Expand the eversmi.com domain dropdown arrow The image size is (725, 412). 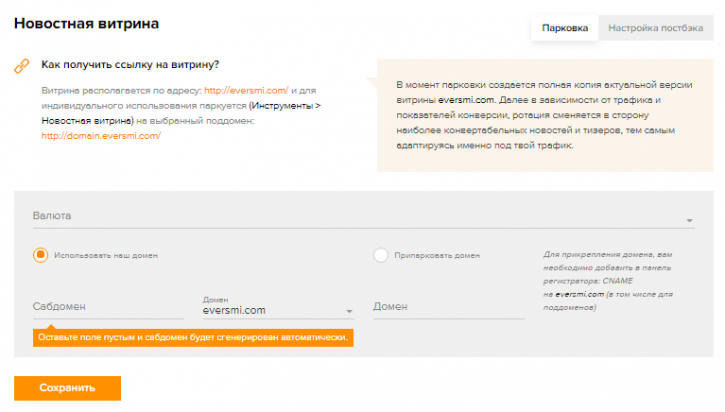pyautogui.click(x=349, y=311)
